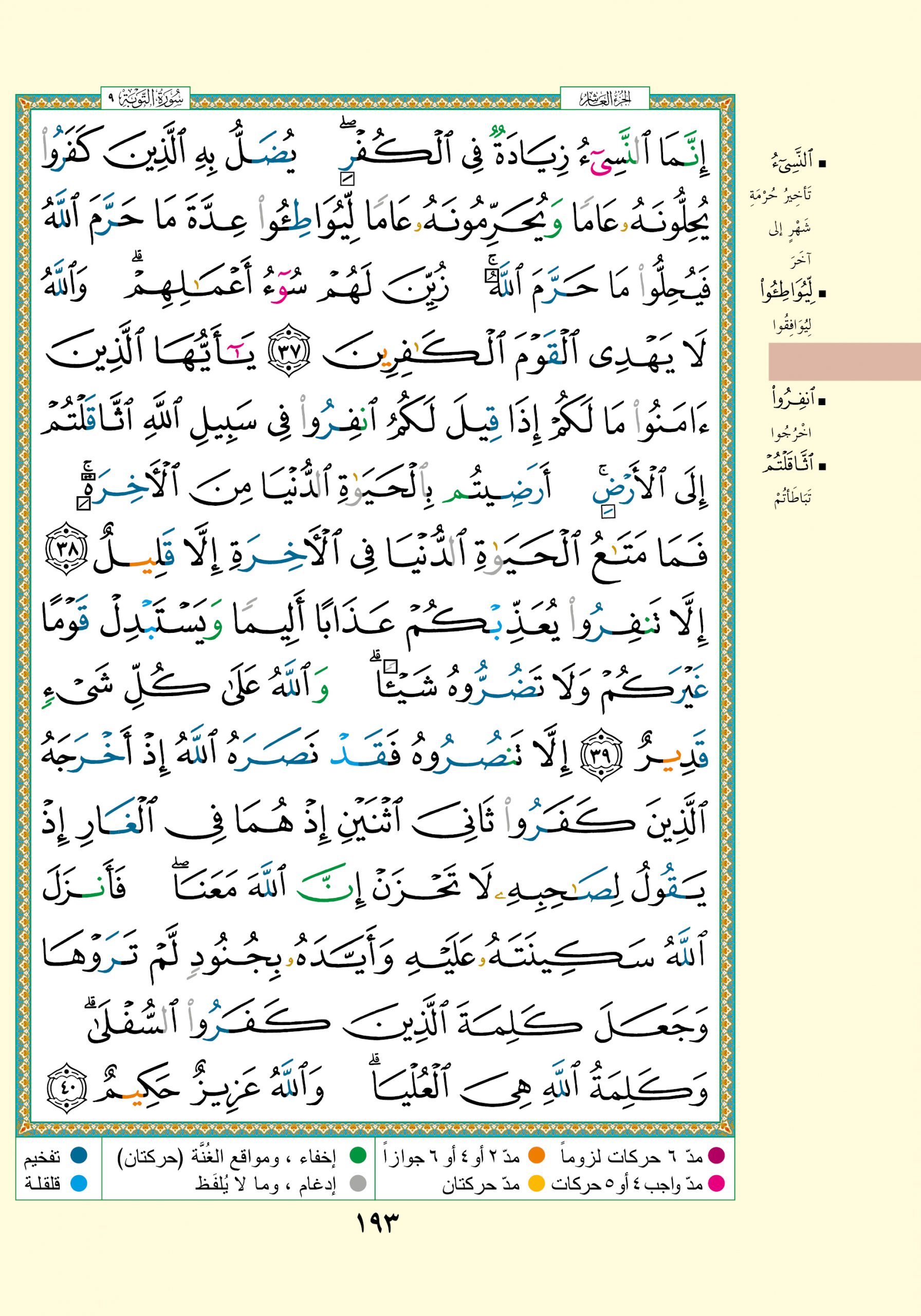The image size is (921, 1316).
Task: Select the light blue قلقلة legend dot
Action: 79,1182
